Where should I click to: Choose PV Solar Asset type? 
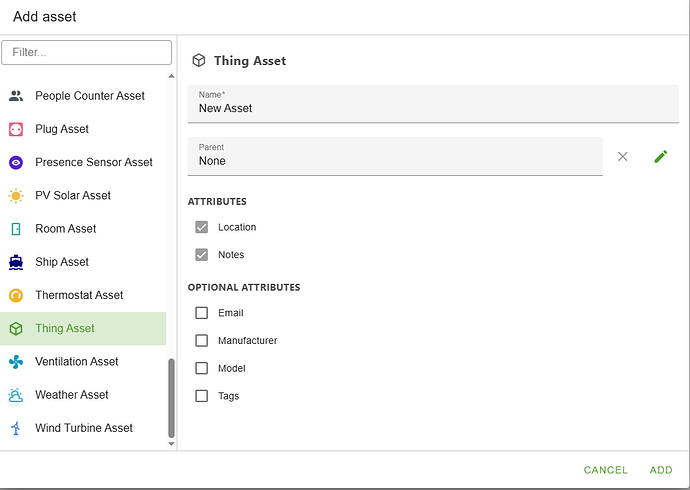[83, 196]
